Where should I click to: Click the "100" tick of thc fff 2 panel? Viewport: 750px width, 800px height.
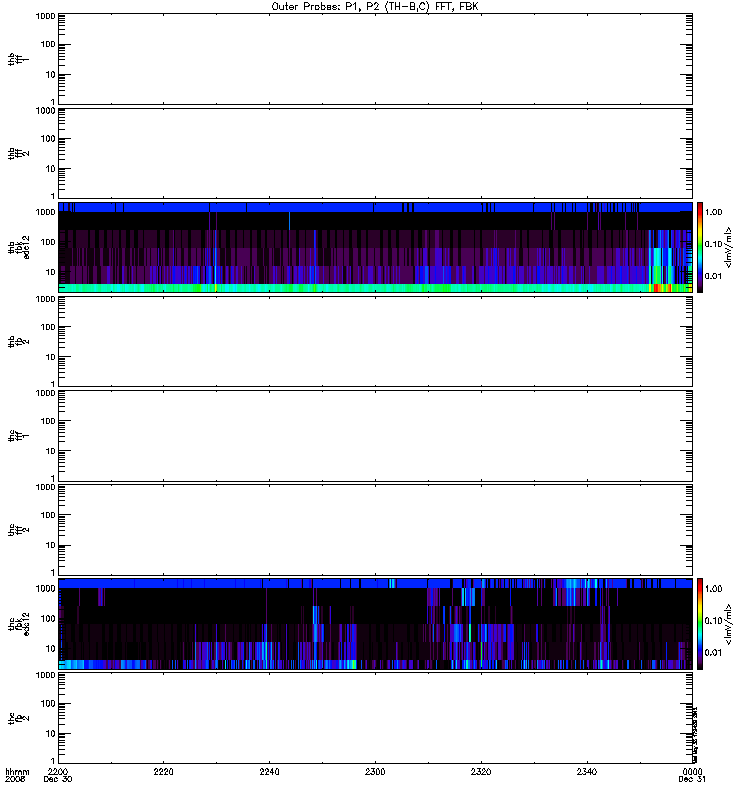coord(48,515)
